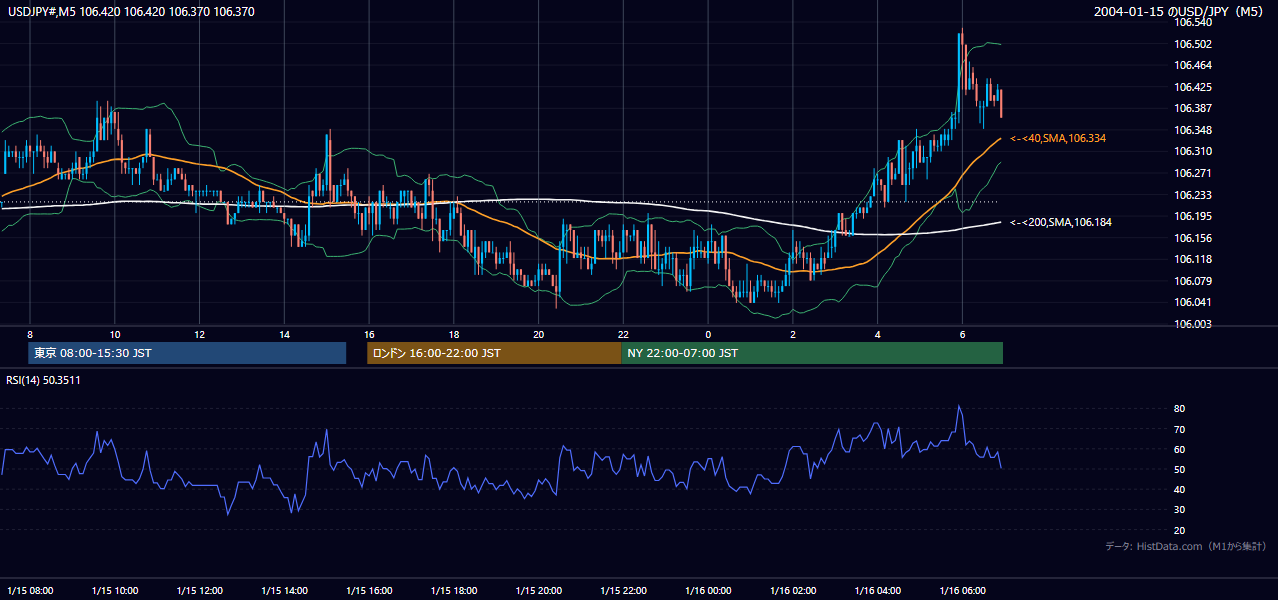Click price axis value 106.540
The width and height of the screenshot is (1278, 600).
[1193, 22]
